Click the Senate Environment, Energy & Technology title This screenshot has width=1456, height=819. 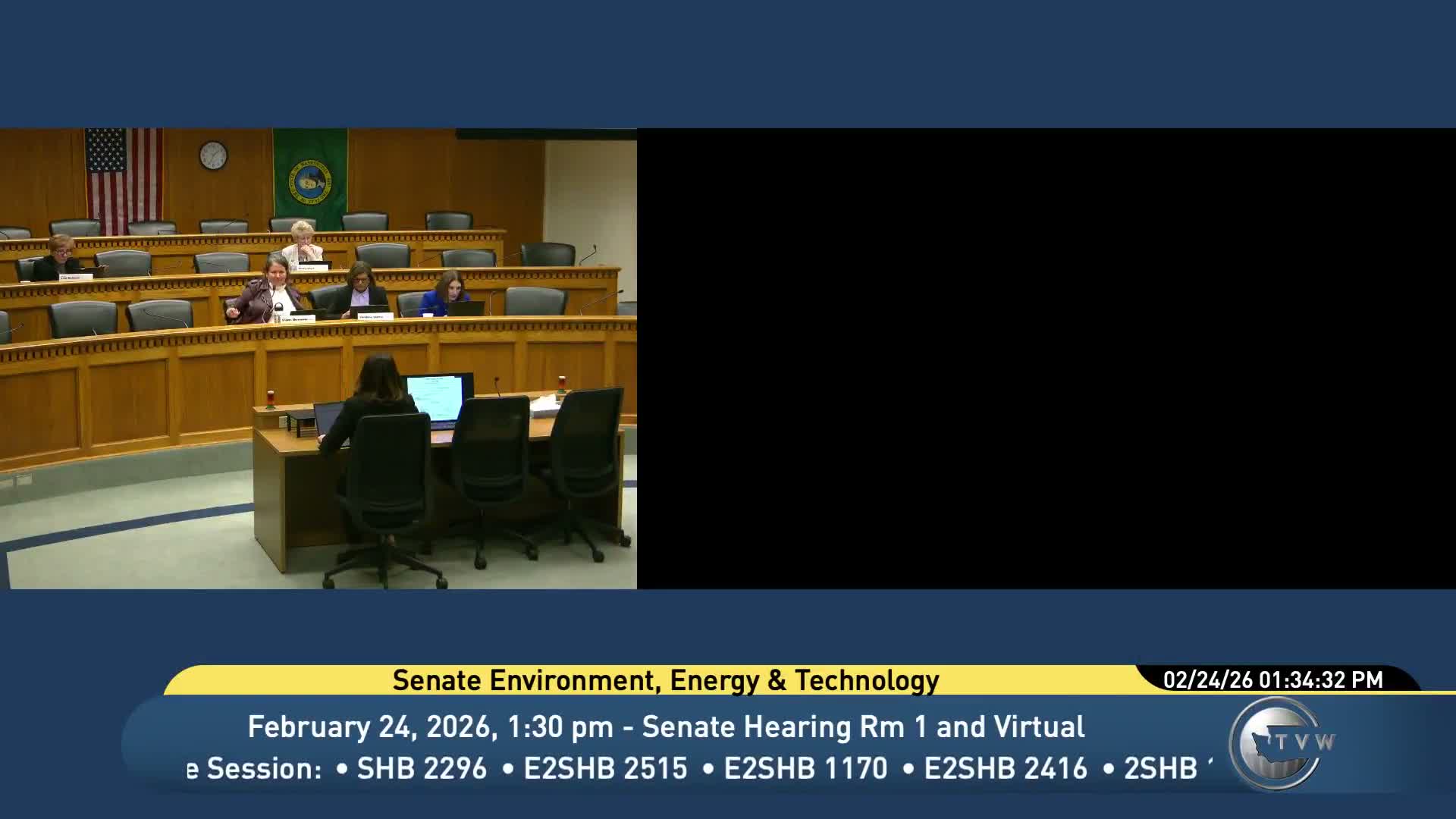pyautogui.click(x=665, y=680)
